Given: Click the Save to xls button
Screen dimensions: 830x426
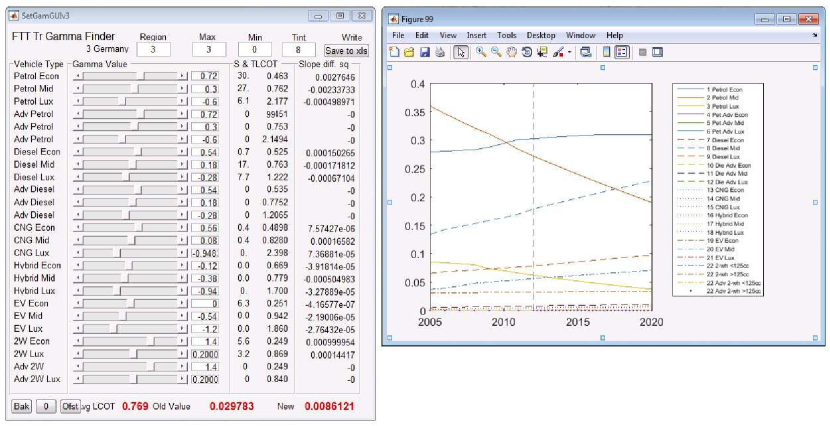Looking at the screenshot, I should (346, 48).
